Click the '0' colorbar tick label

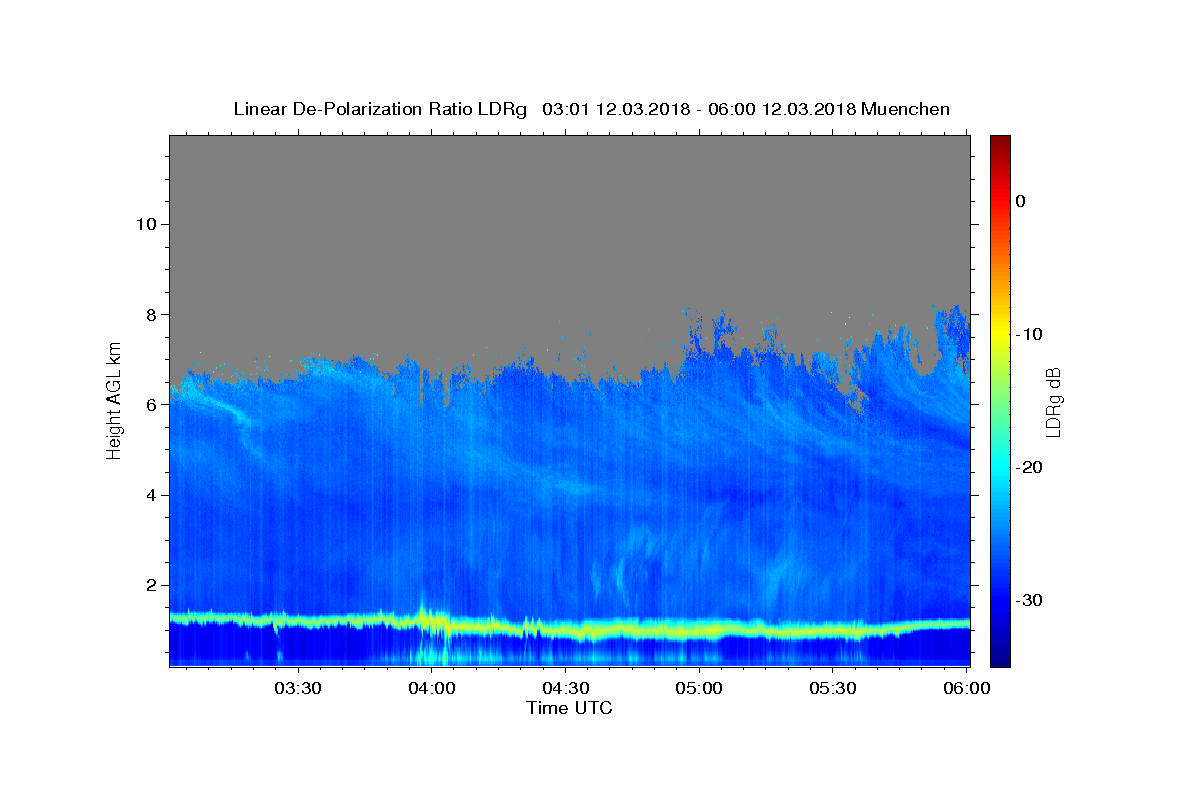point(1020,201)
